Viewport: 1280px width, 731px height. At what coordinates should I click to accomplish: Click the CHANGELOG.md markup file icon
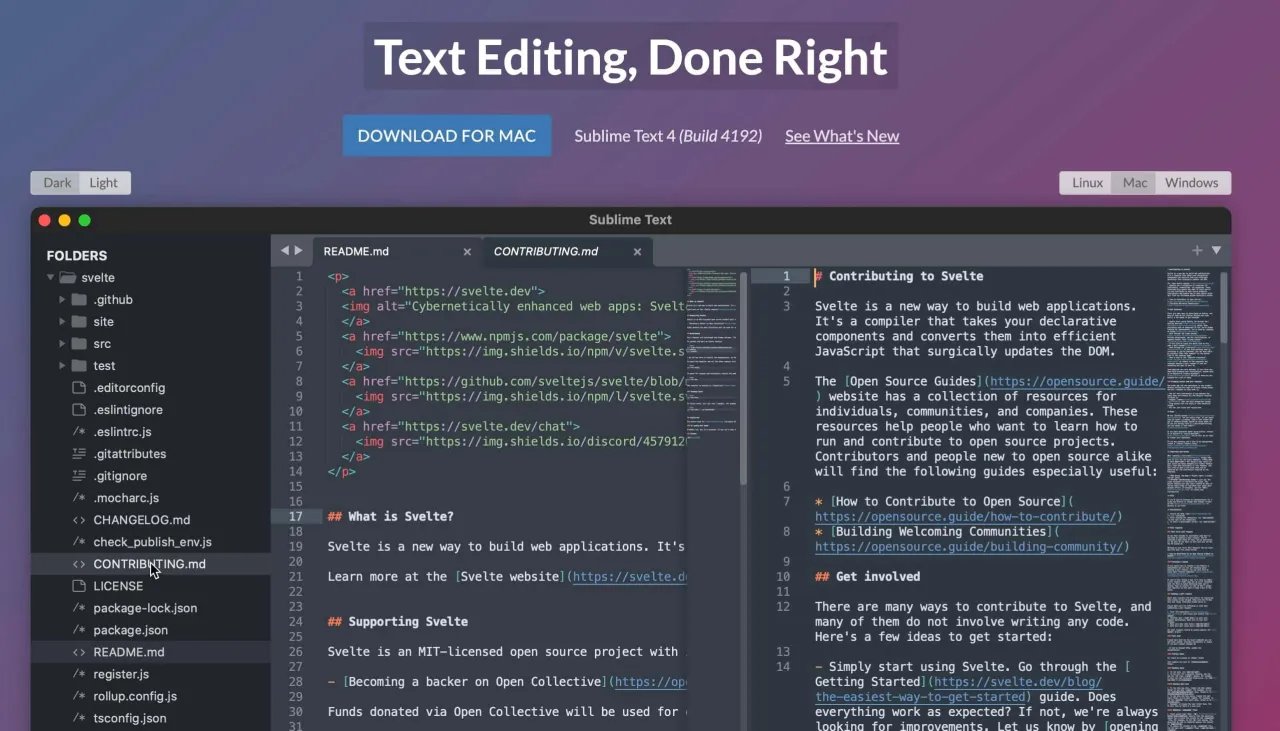click(x=79, y=520)
